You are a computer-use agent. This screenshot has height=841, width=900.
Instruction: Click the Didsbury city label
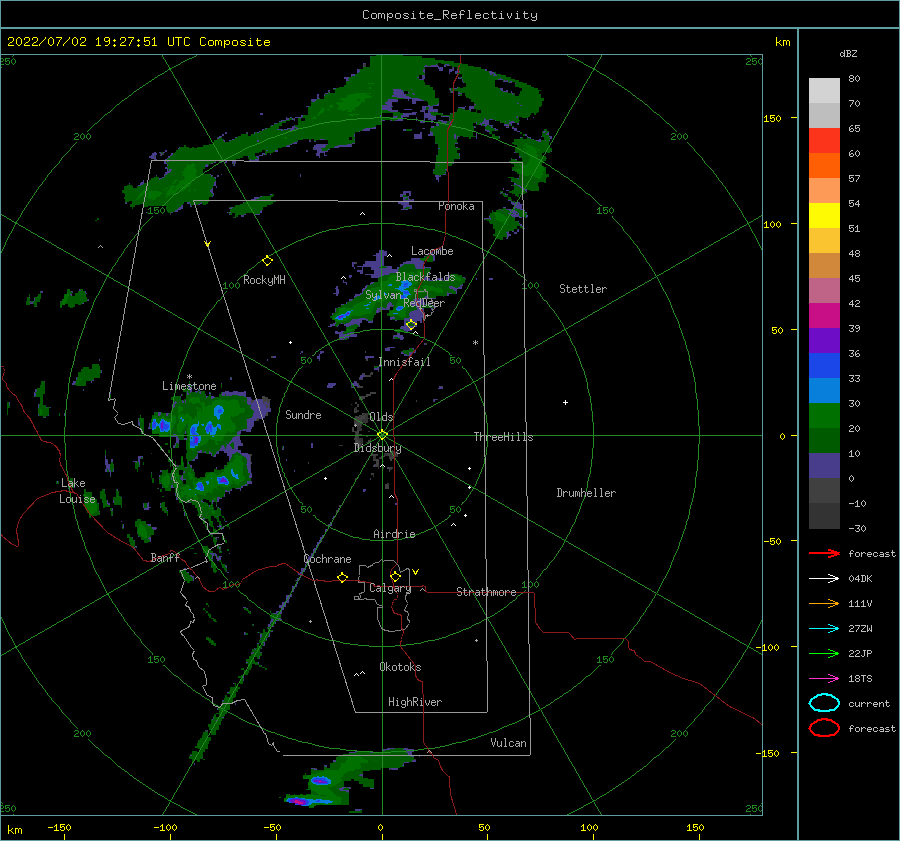[377, 448]
